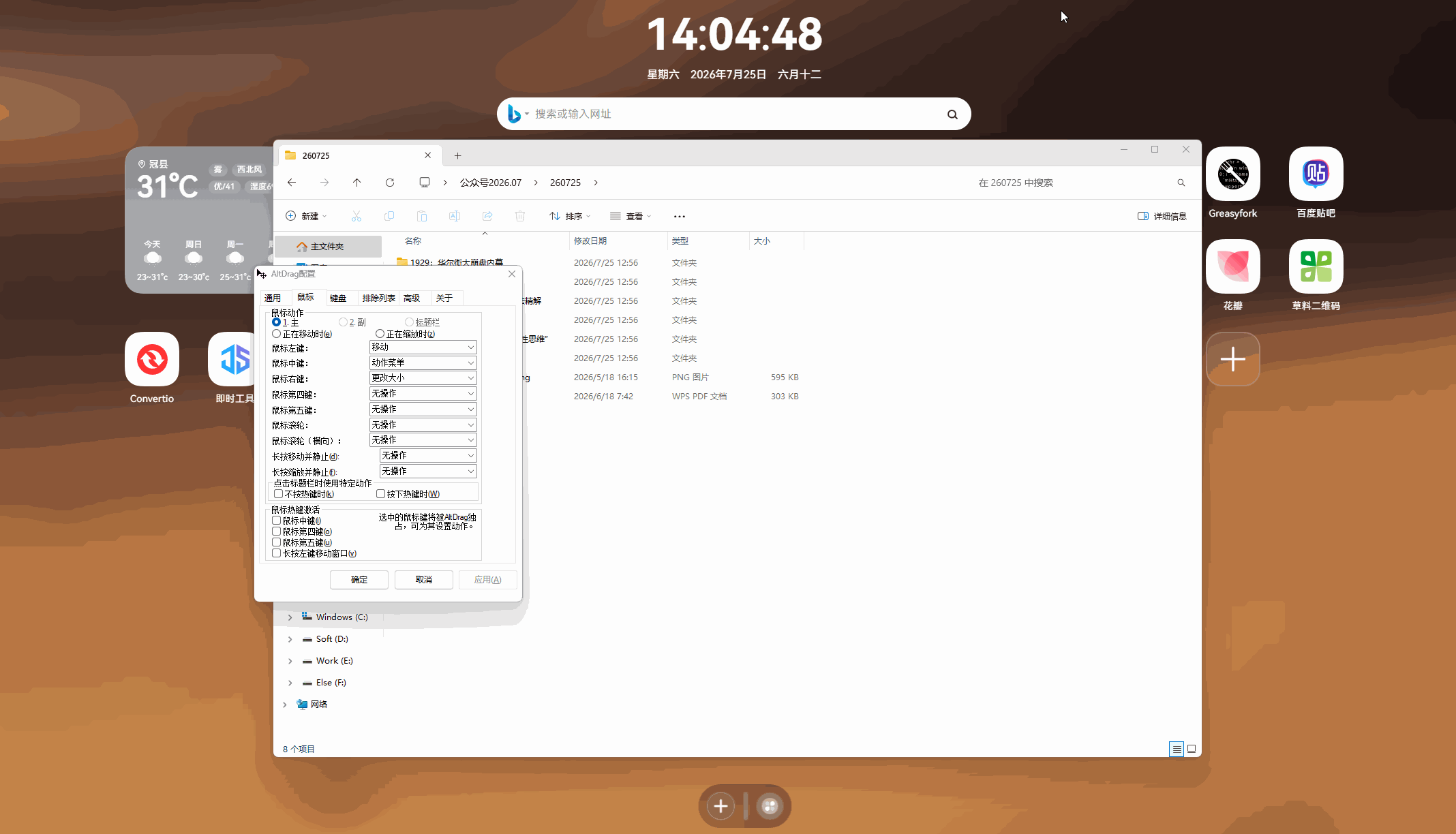This screenshot has width=1456, height=834.
Task: Open the 鼠标滚轮: action dropdown
Action: [423, 425]
